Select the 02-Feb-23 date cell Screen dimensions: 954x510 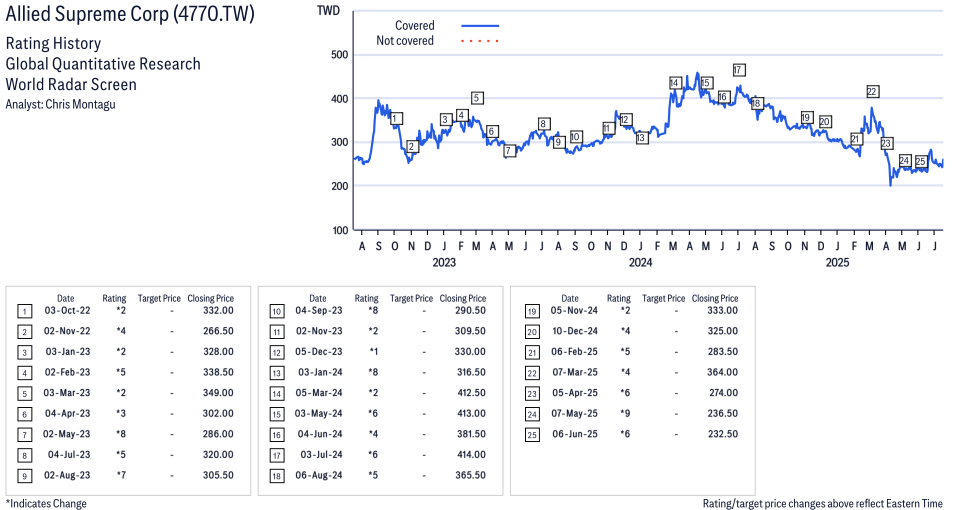coord(67,372)
